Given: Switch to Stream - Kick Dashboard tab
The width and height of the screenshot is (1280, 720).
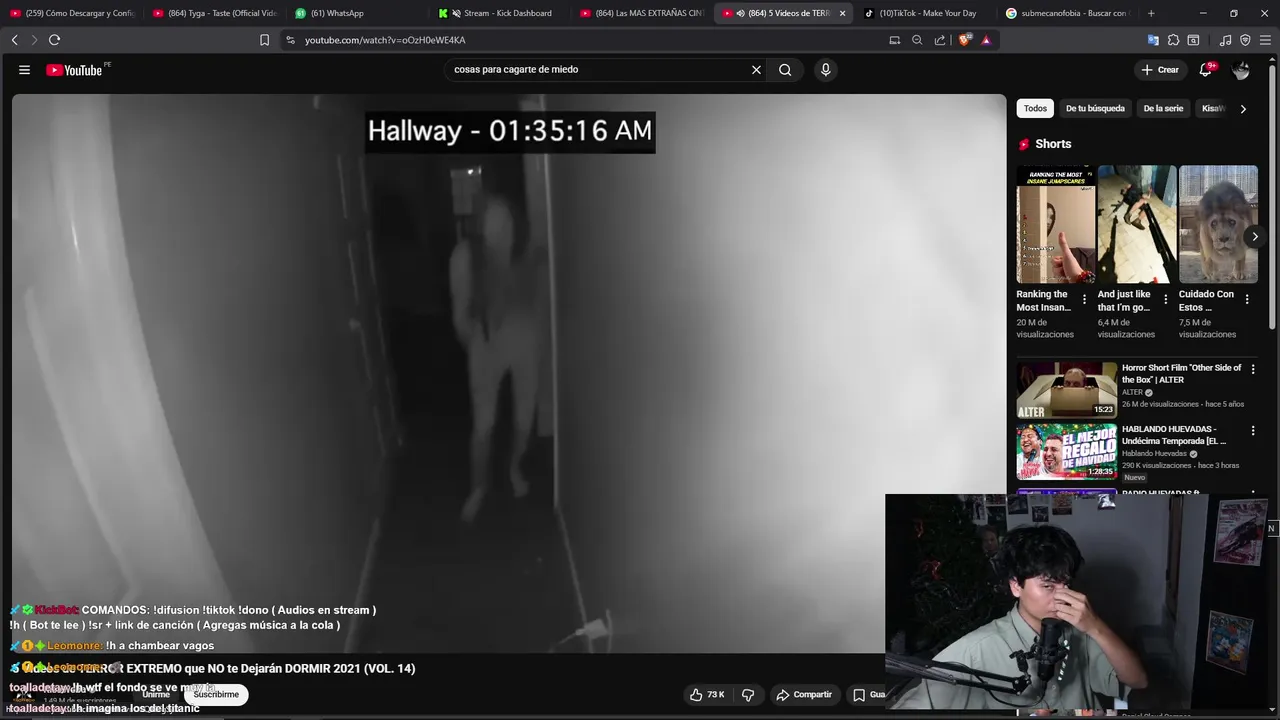Looking at the screenshot, I should pyautogui.click(x=500, y=13).
